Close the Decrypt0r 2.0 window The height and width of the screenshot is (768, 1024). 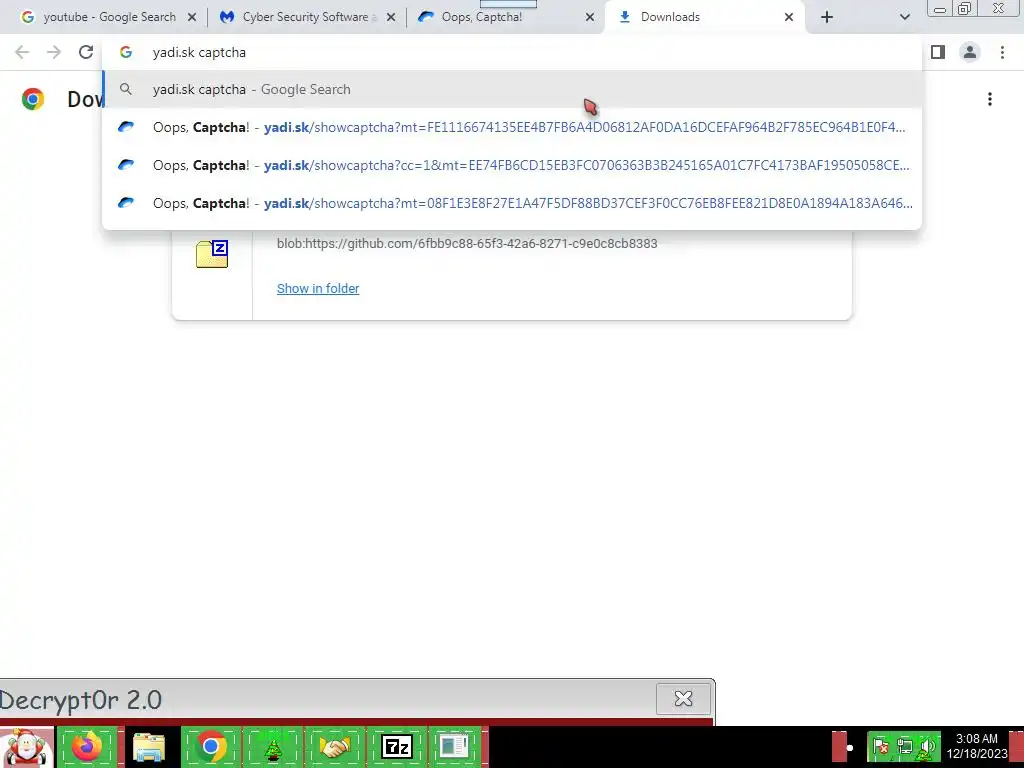[x=683, y=699]
